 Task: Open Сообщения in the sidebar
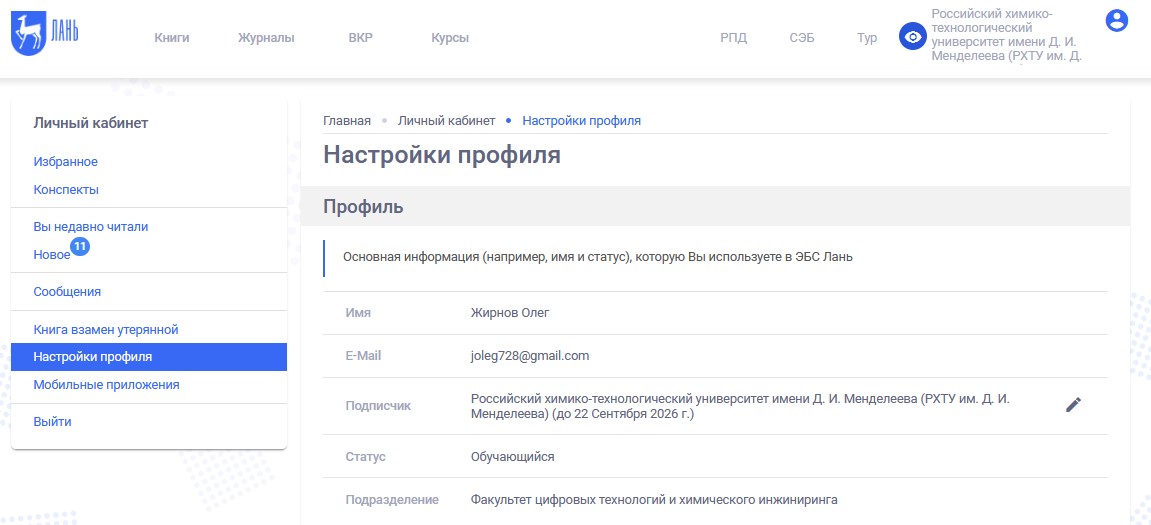[67, 292]
